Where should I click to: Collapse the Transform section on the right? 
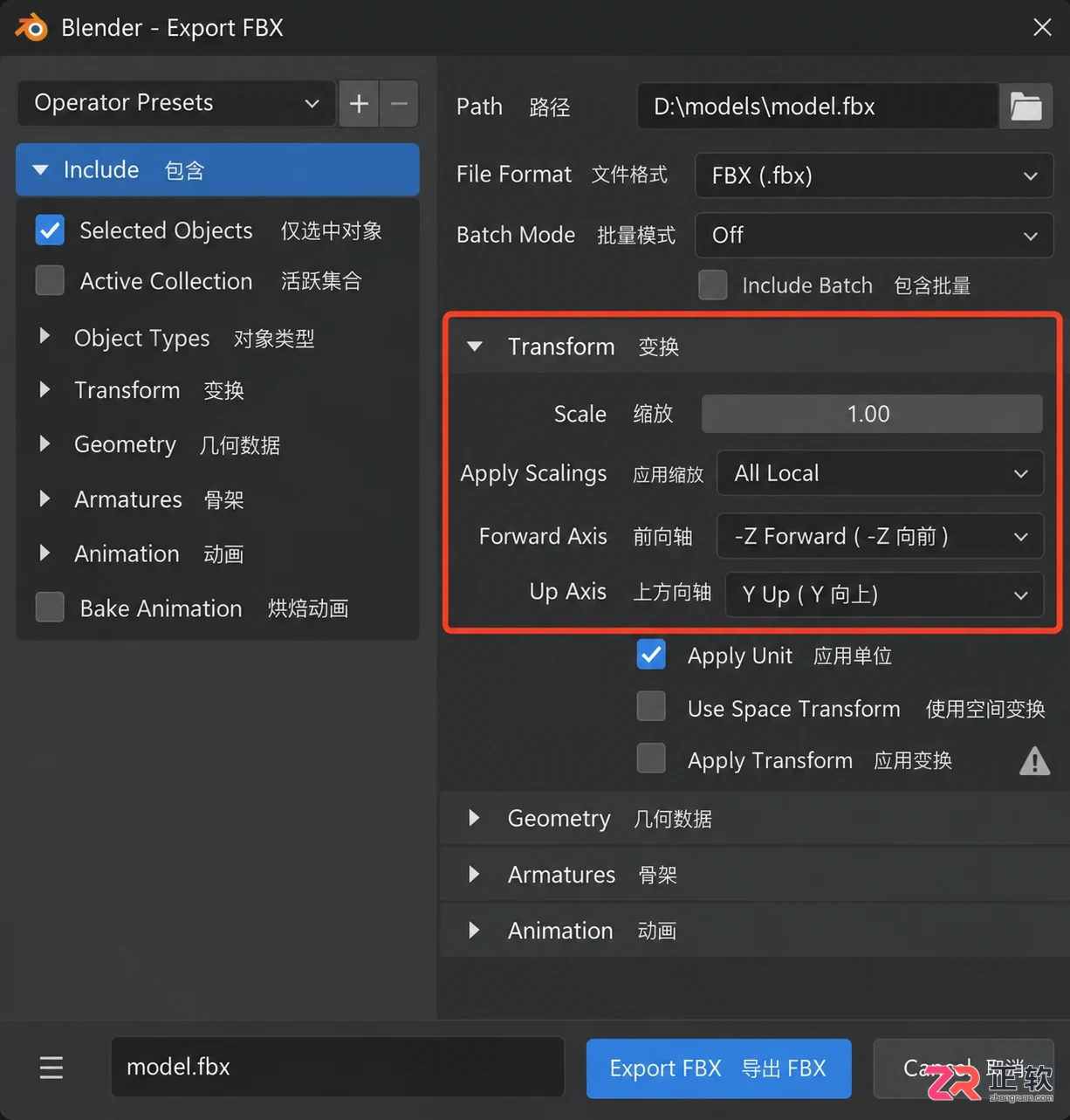point(752,347)
